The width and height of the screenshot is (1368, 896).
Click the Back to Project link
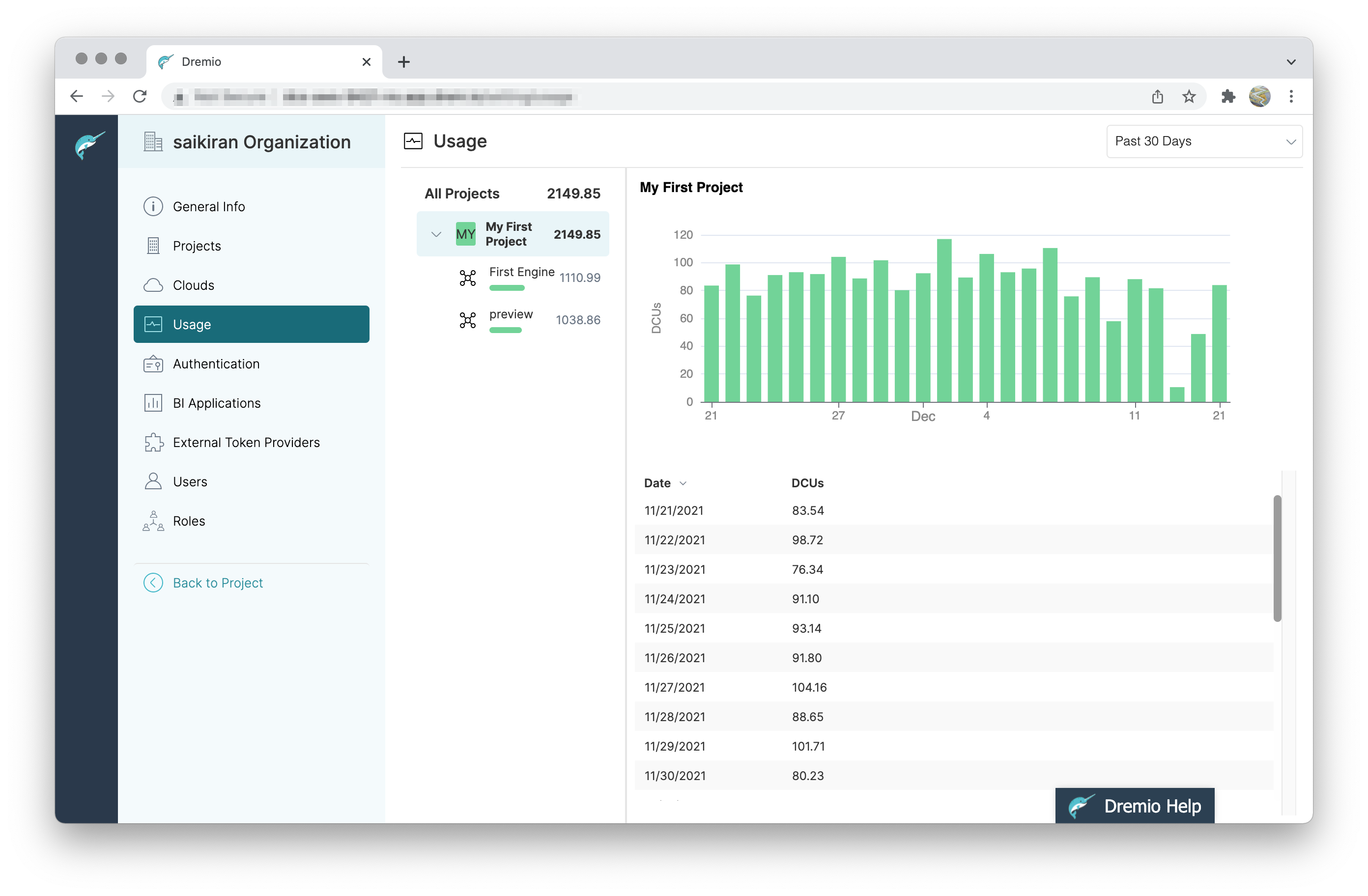(x=217, y=583)
